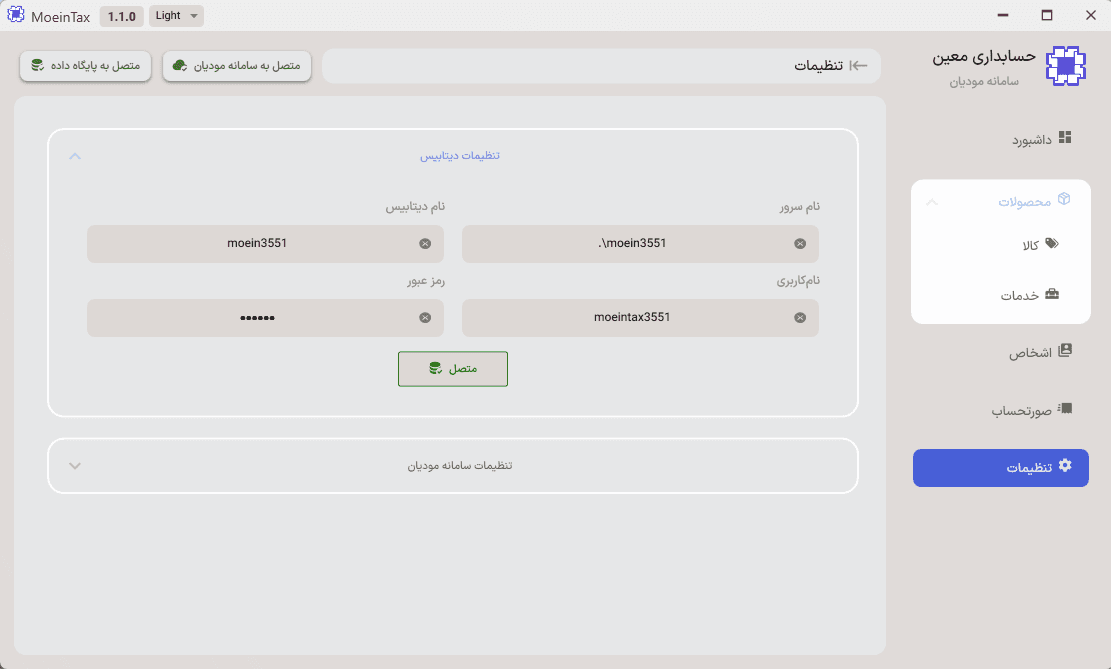1111x669 pixels.
Task: Click the اشخاص contacts icon
Action: coord(1065,350)
